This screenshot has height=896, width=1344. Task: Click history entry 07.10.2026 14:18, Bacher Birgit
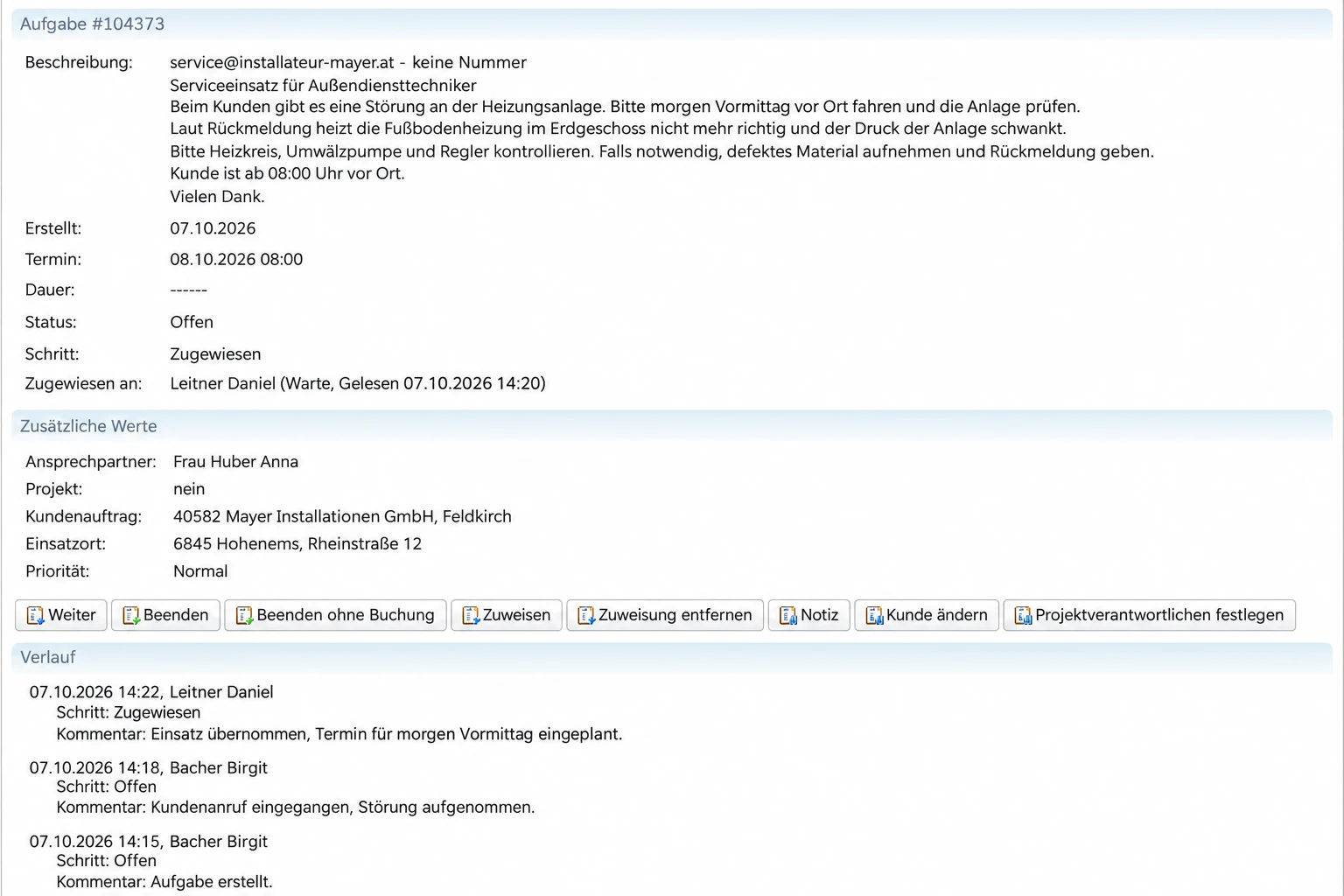click(149, 767)
